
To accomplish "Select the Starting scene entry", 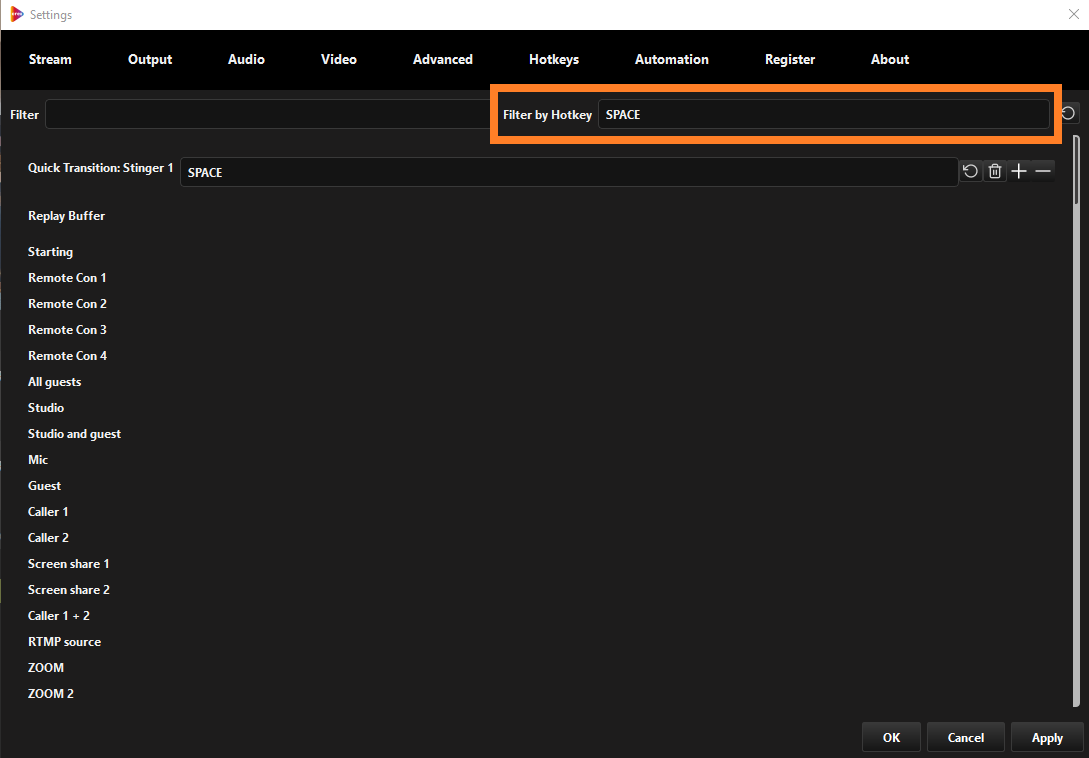I will (x=50, y=252).
